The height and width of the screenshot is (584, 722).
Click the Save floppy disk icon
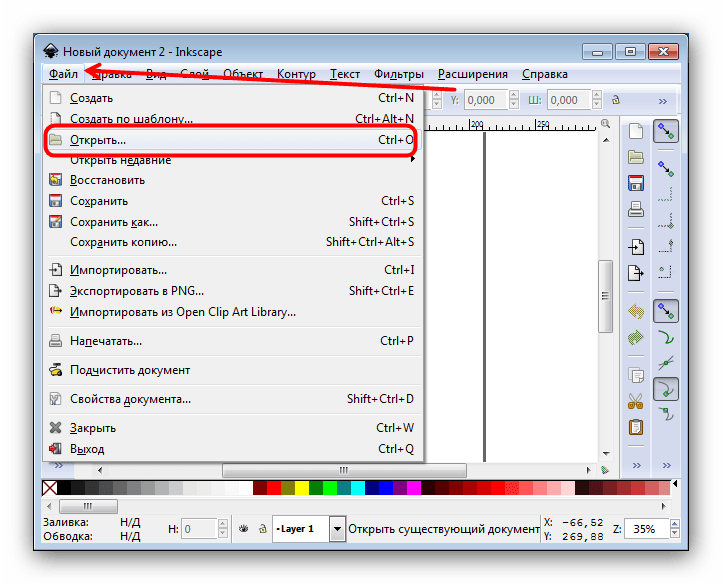636,183
